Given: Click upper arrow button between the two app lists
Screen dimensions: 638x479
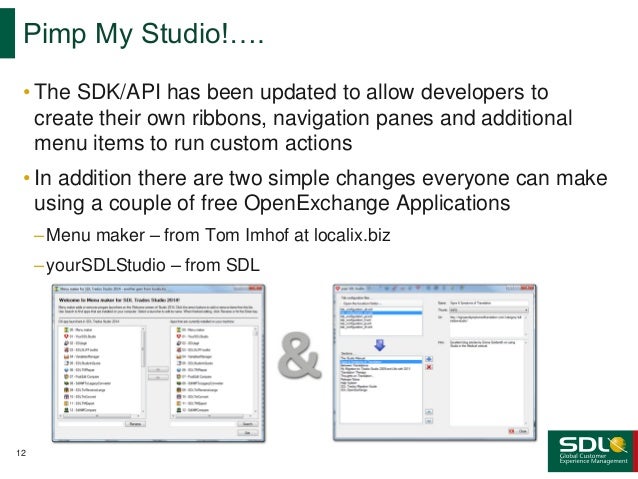Looking at the screenshot, I should (158, 370).
